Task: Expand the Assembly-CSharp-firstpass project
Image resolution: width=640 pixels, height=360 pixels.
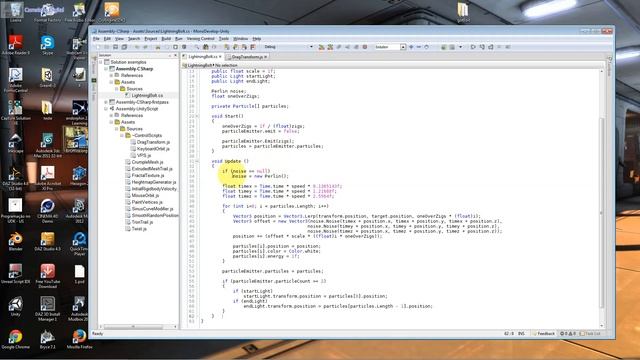Action: pyautogui.click(x=106, y=102)
